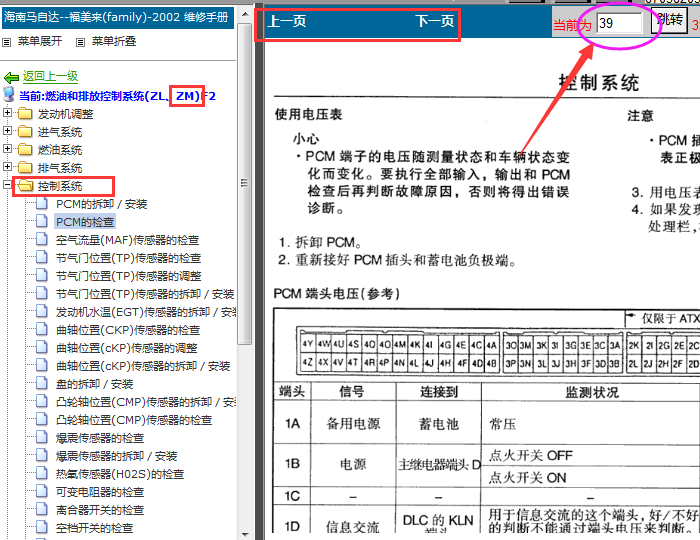Screen dimensions: 700x540
Task: Click the 跳转 jump button
Action: 669,21
